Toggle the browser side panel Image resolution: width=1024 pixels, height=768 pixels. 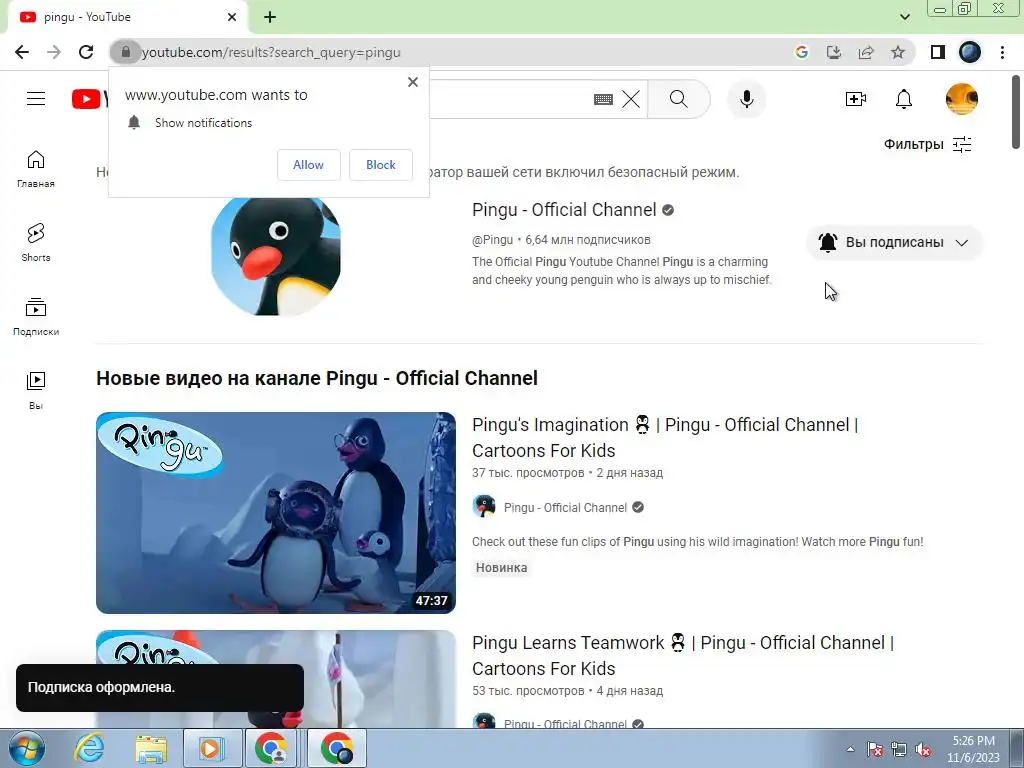click(x=938, y=52)
